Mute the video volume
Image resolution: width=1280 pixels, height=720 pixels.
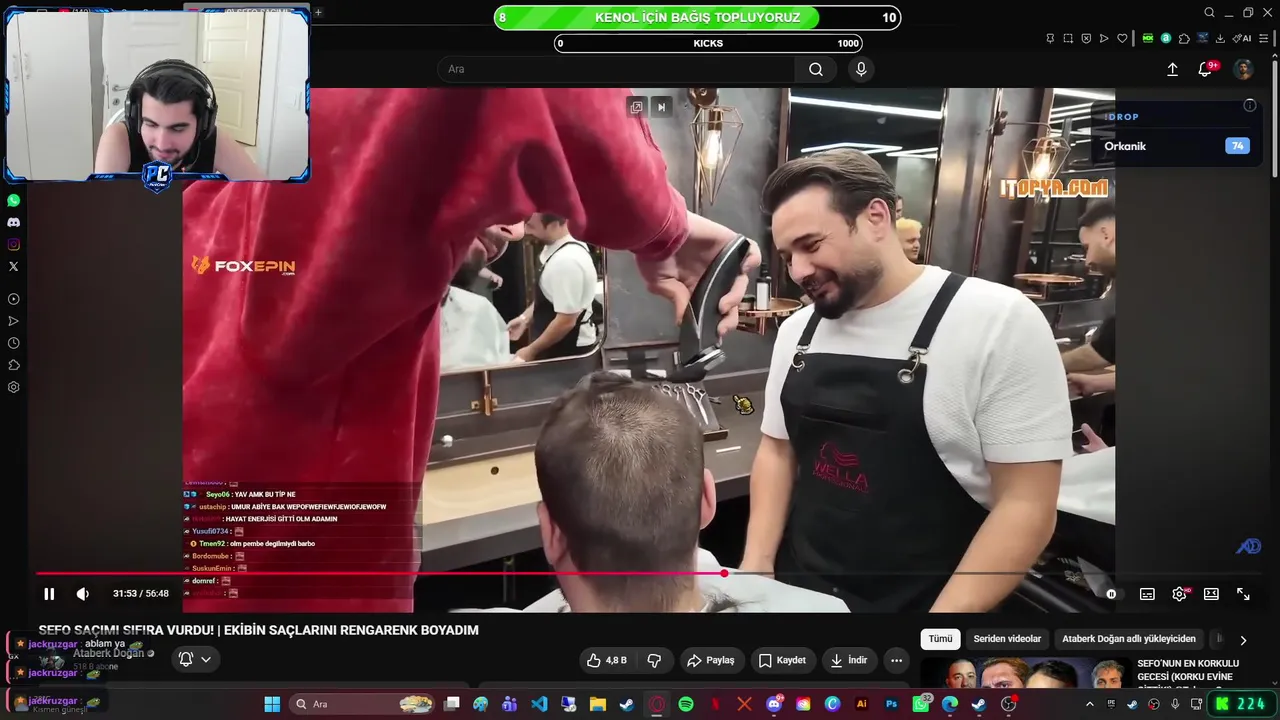click(x=83, y=594)
